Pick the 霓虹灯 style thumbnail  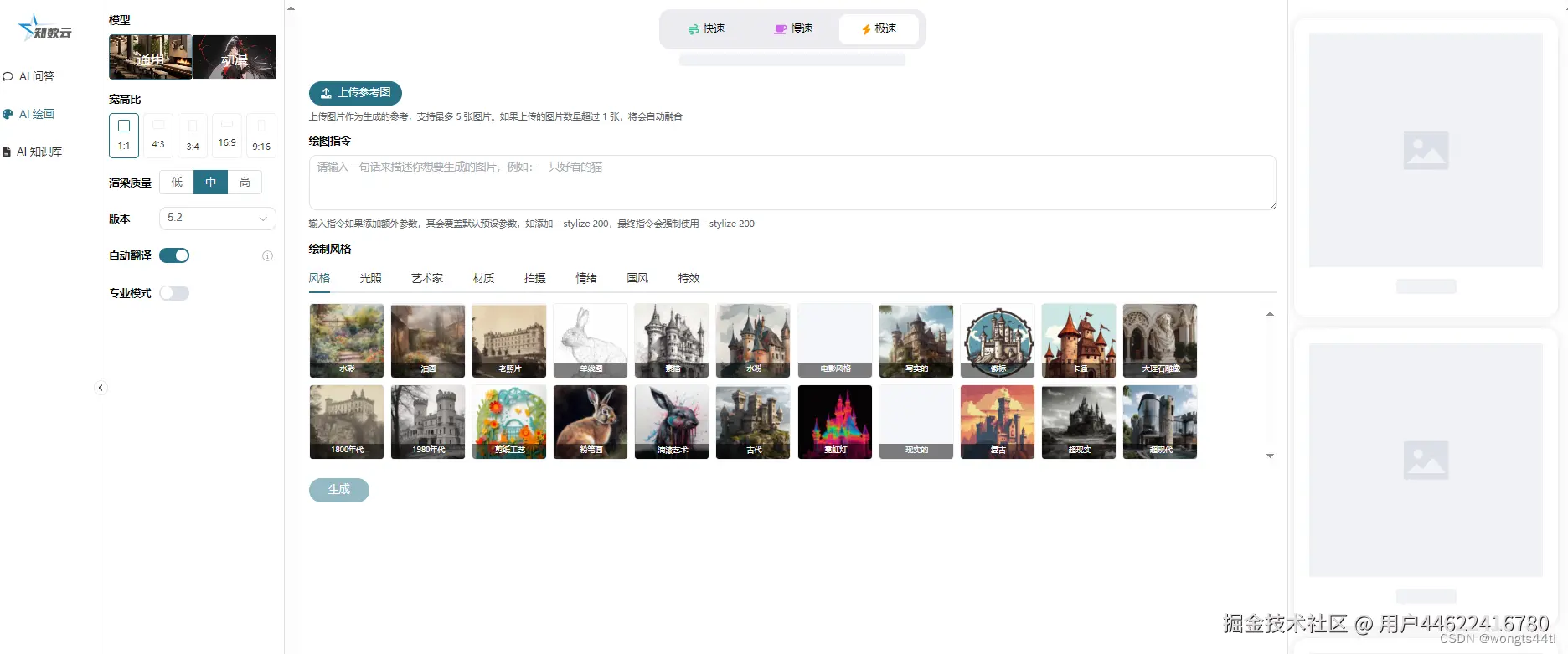coord(835,422)
